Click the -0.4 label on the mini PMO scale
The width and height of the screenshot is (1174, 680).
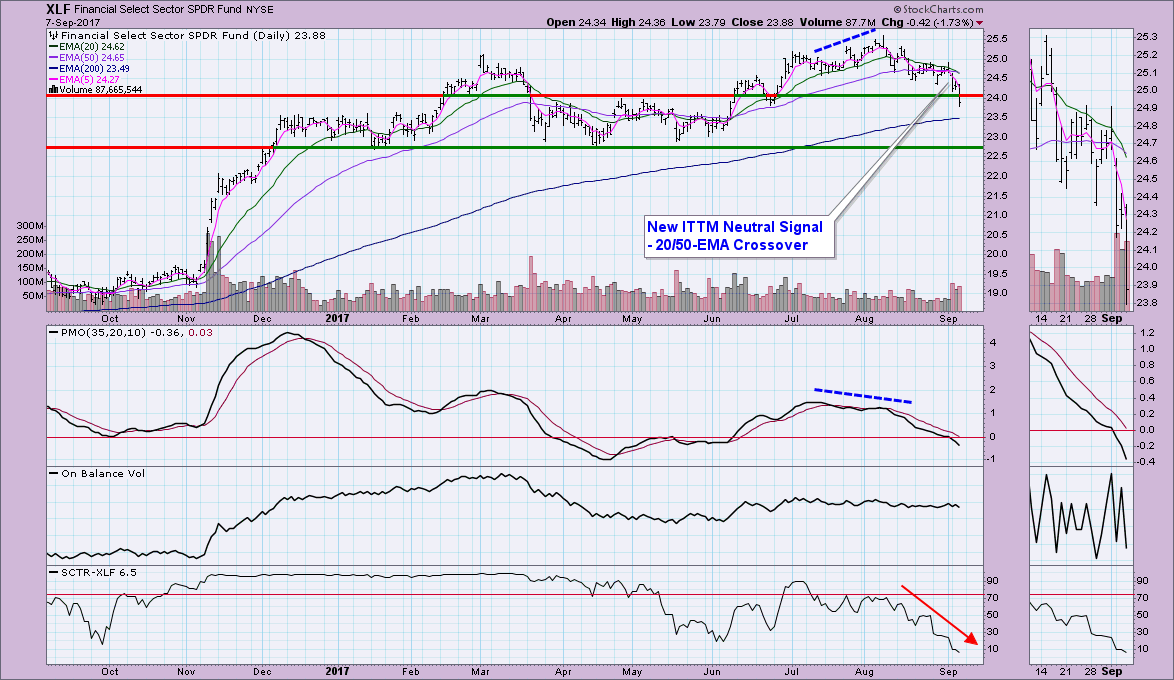(1145, 461)
